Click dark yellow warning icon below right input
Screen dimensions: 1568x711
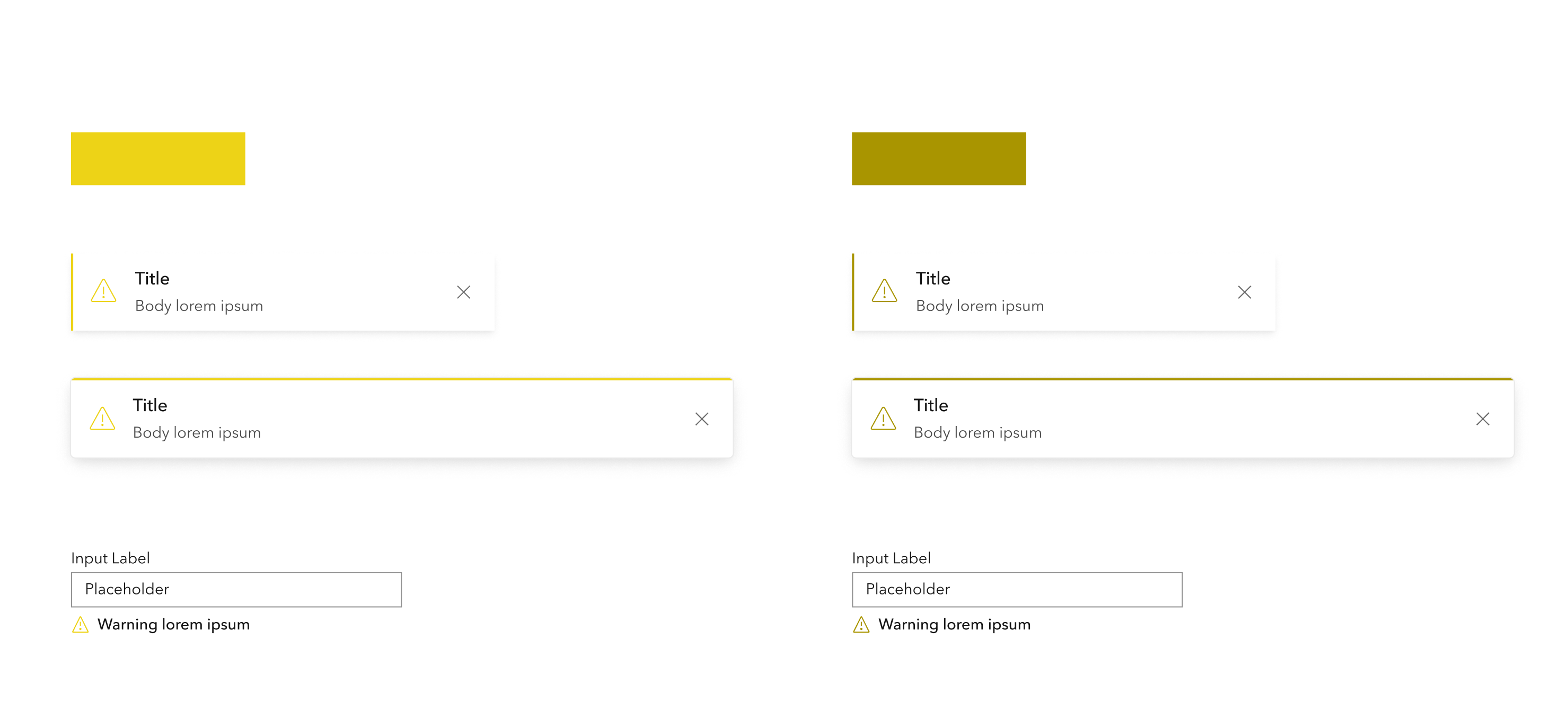(861, 625)
